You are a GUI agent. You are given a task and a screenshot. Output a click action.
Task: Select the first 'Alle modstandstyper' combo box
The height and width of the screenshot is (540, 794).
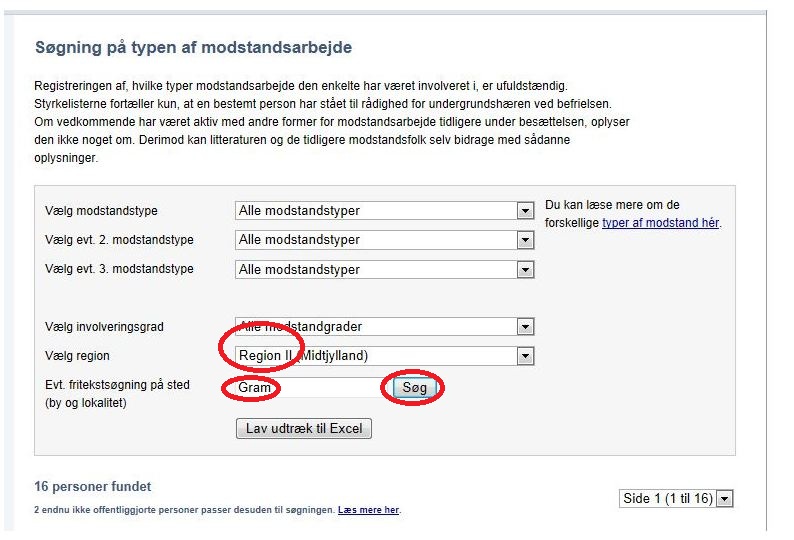(384, 210)
